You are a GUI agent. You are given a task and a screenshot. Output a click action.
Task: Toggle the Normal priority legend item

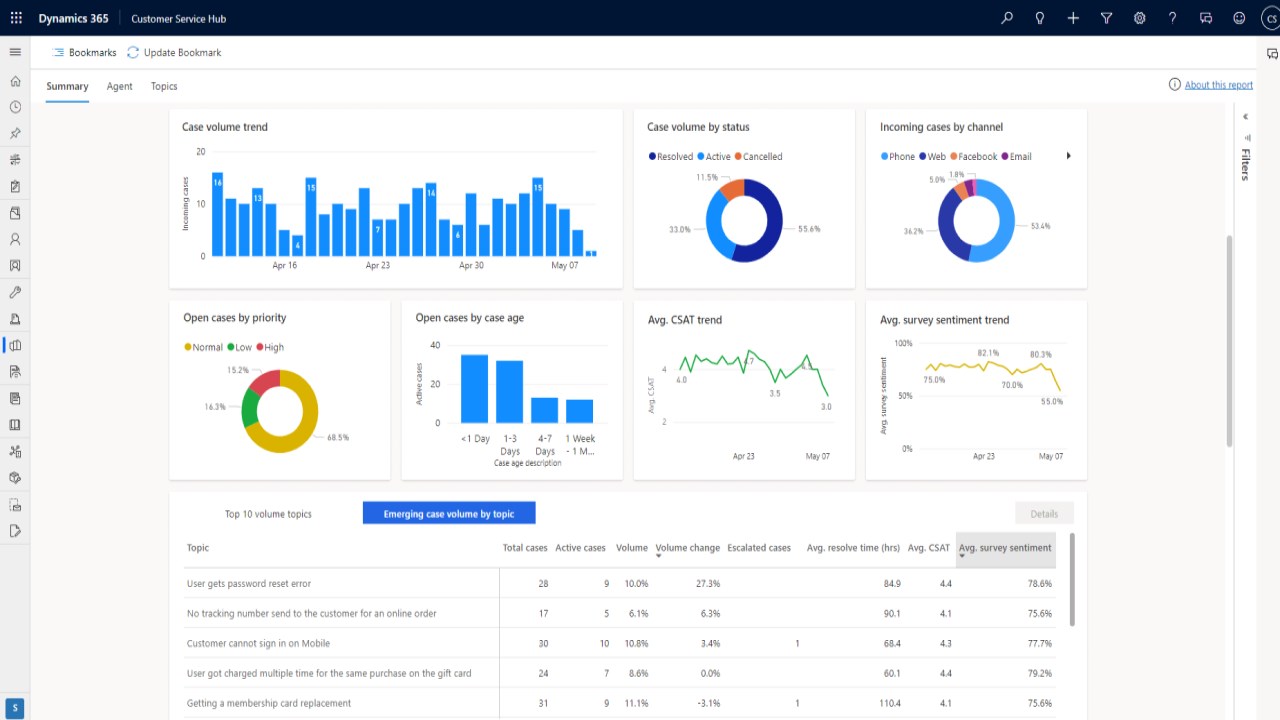point(204,348)
